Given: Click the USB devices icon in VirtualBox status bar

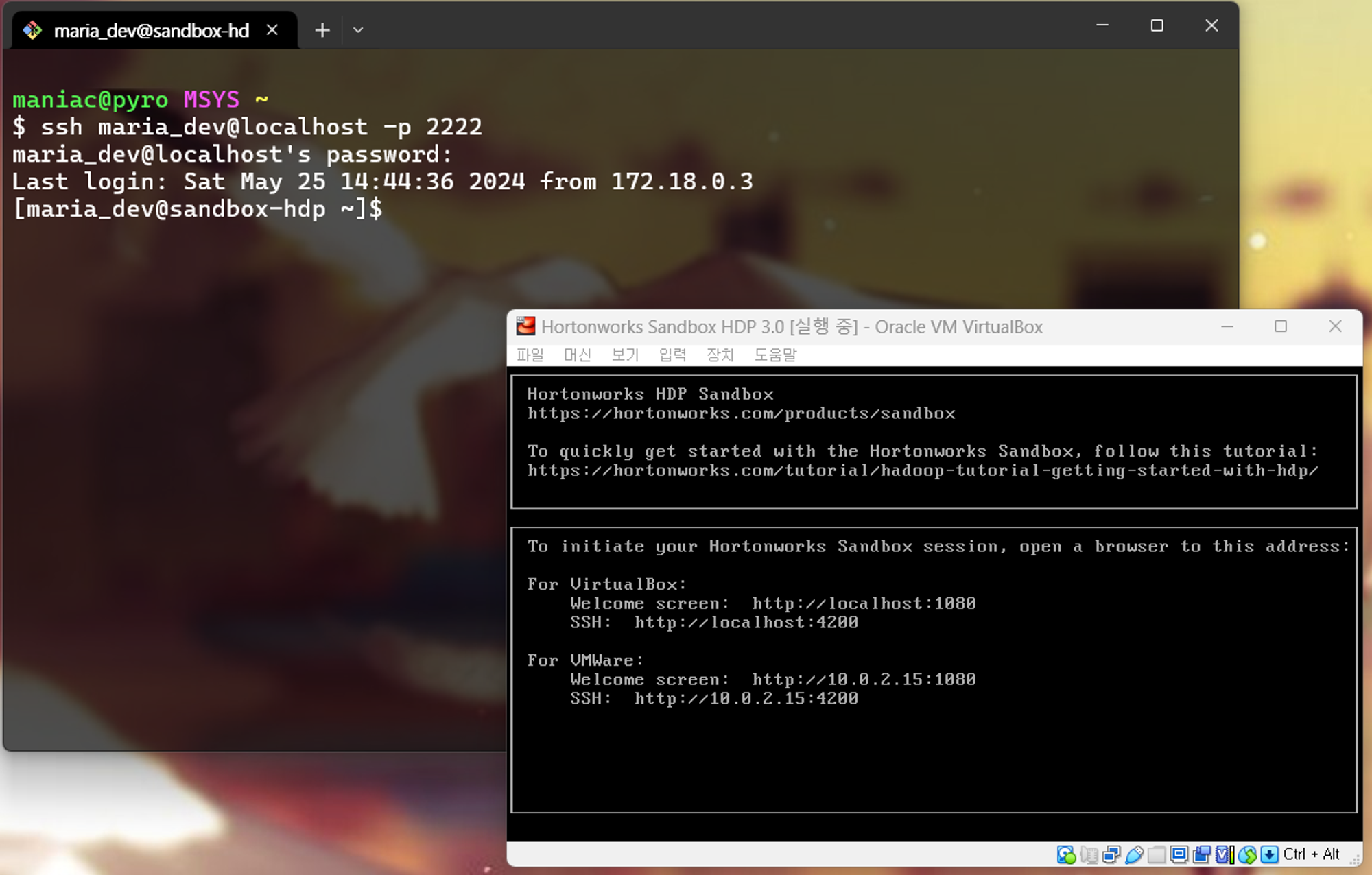Looking at the screenshot, I should coord(1135,854).
